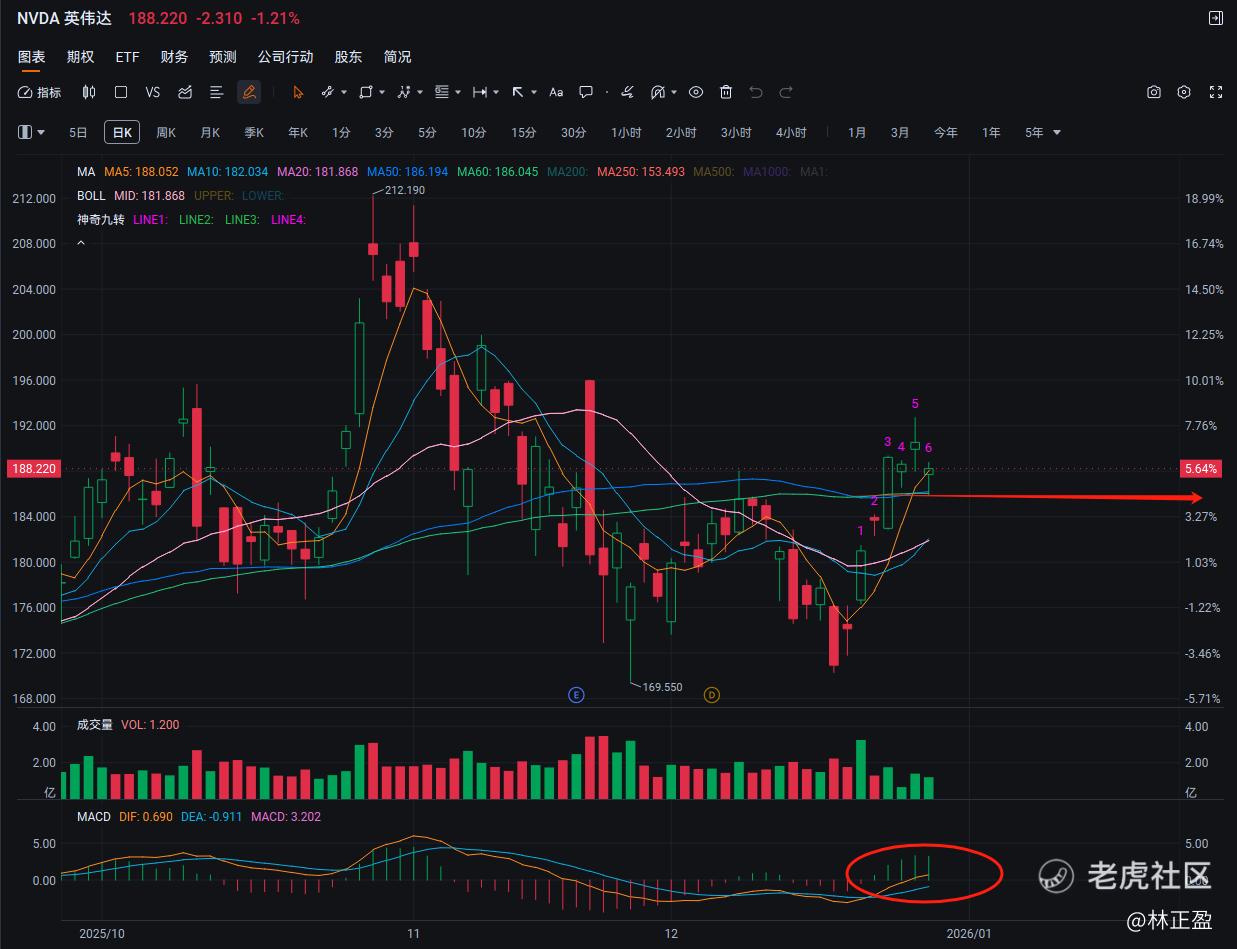Click the D dividend event marker
The height and width of the screenshot is (949, 1237).
coord(711,695)
